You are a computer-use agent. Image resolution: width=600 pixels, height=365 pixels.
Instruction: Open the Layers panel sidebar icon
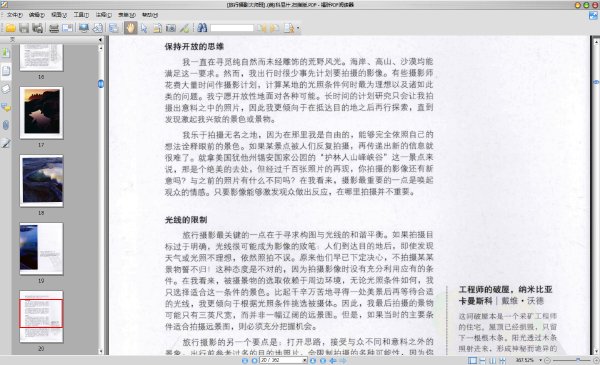[6, 89]
